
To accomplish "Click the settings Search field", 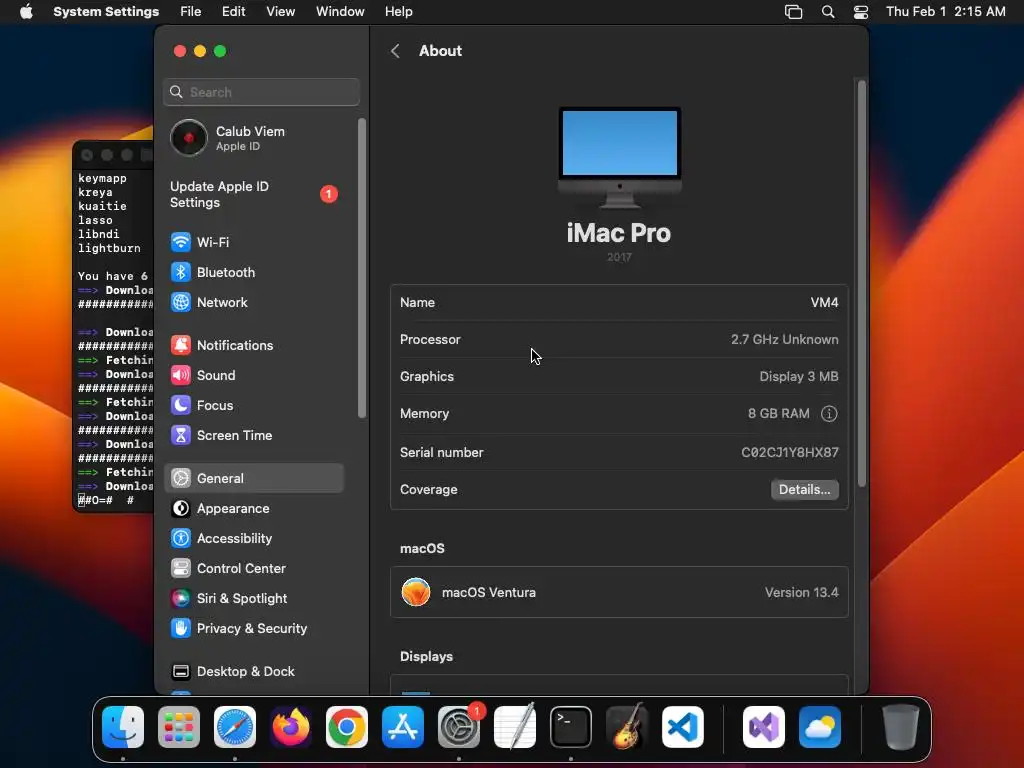I will pos(261,92).
